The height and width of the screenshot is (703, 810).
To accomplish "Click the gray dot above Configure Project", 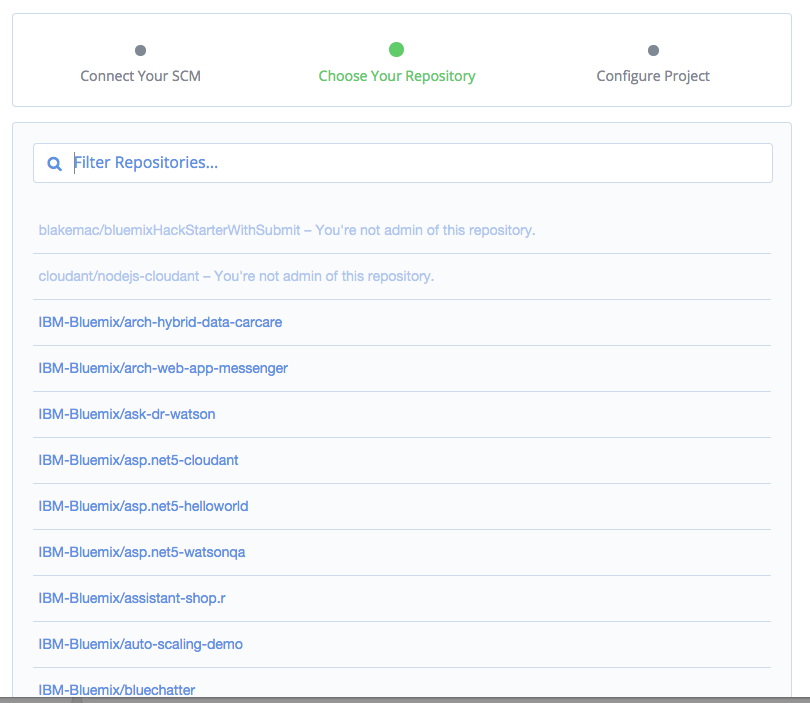I will (x=653, y=51).
